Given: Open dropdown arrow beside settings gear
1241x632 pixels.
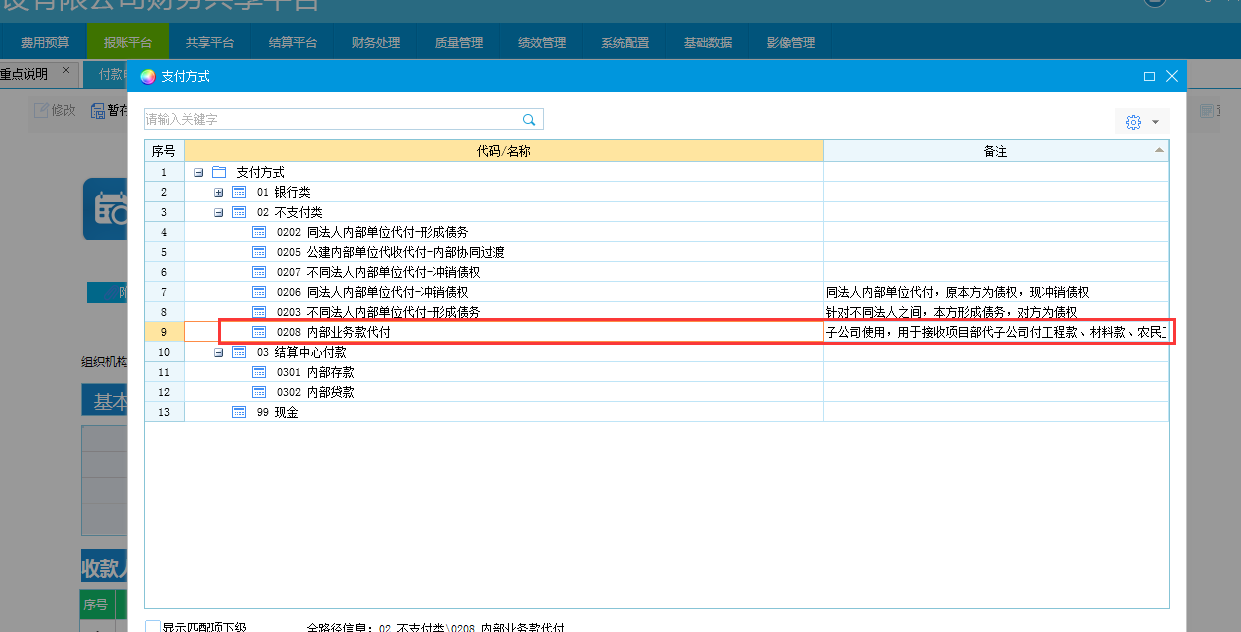Looking at the screenshot, I should [x=1155, y=122].
